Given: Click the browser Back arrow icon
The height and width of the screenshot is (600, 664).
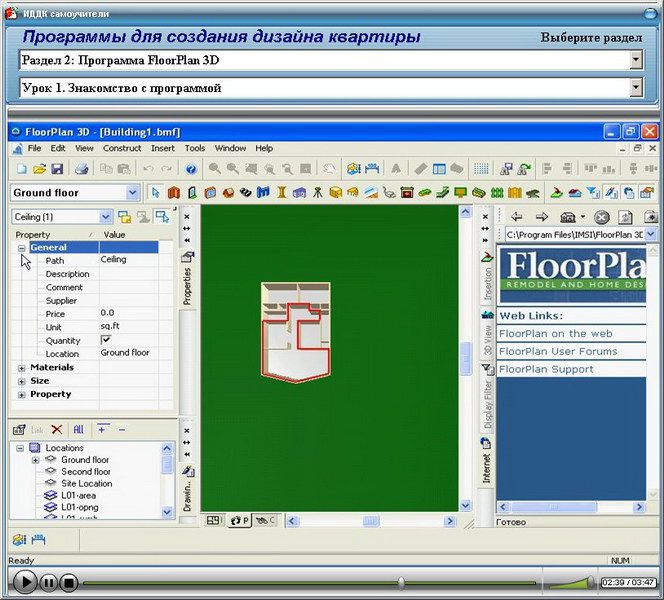Looking at the screenshot, I should click(516, 217).
